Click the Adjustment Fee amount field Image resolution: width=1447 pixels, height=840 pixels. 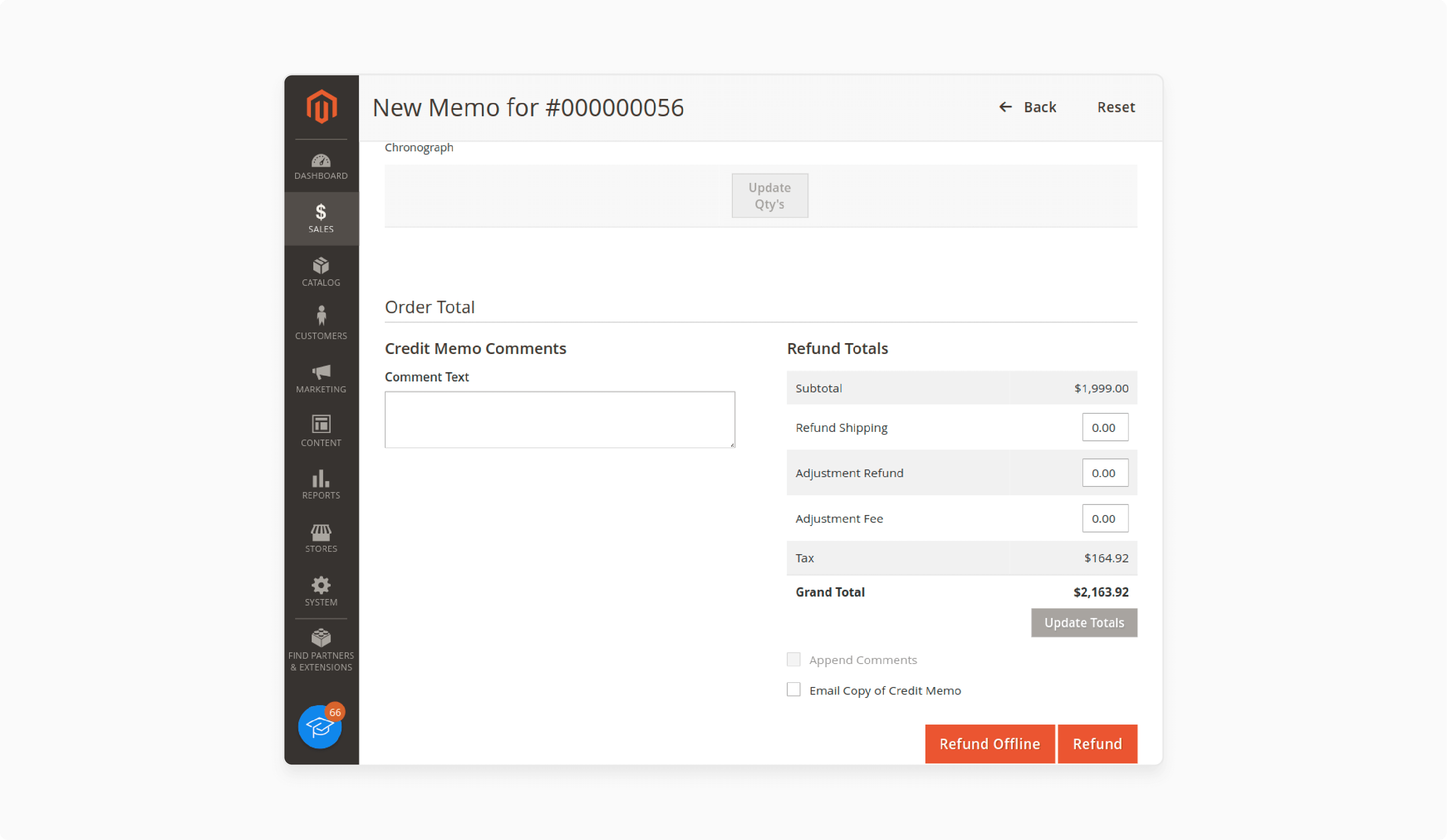(x=1105, y=518)
